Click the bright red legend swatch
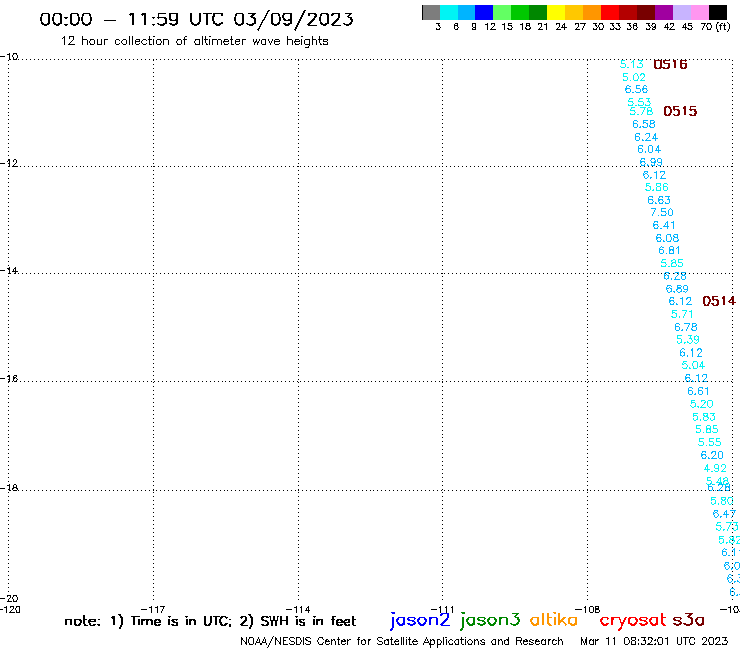740x650 pixels. [610, 12]
